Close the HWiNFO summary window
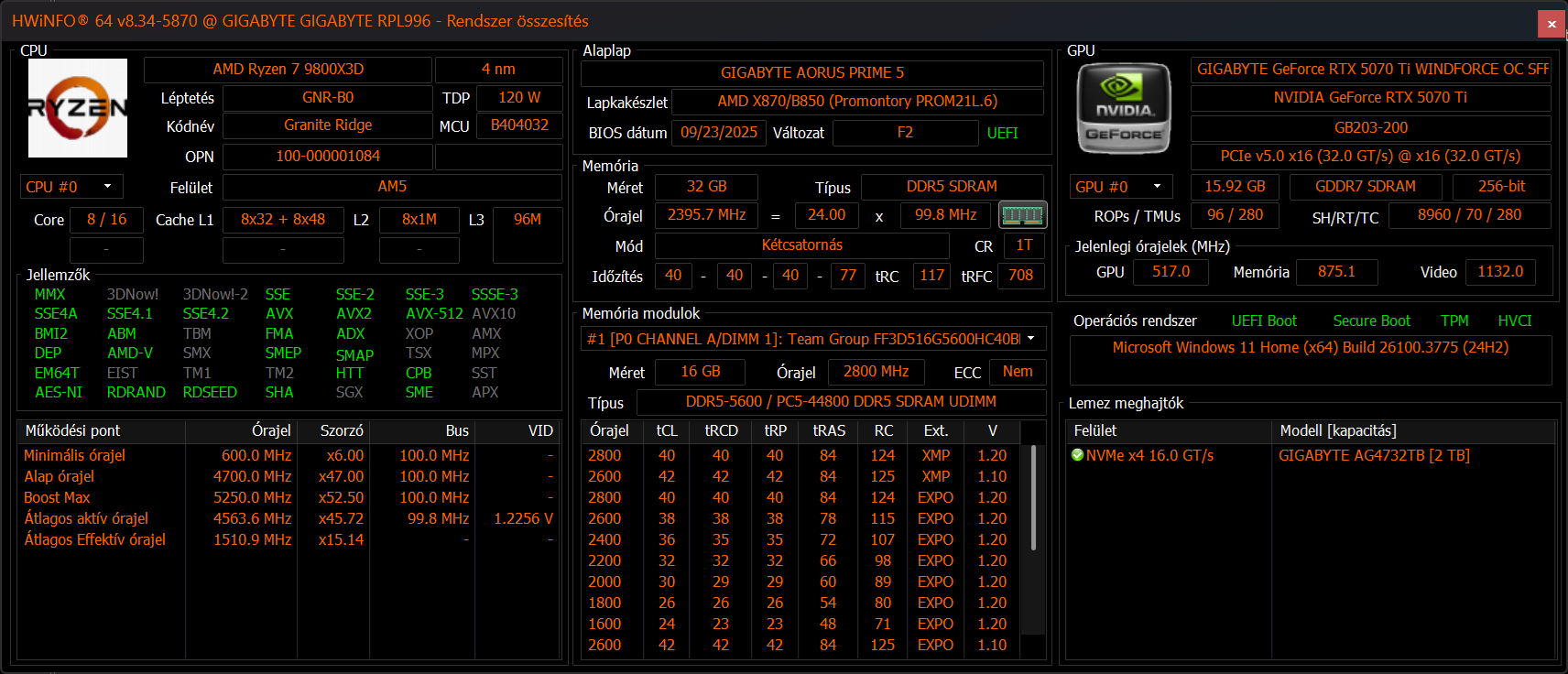1568x674 pixels. pos(1552,24)
